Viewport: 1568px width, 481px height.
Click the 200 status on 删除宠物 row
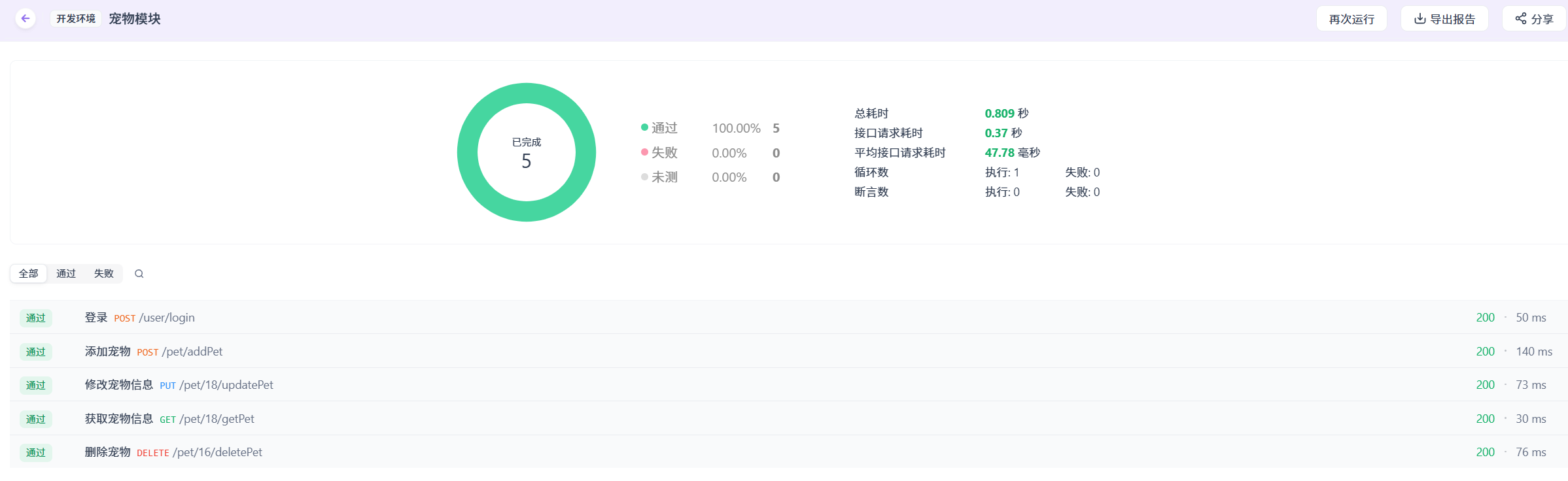coord(1485,452)
